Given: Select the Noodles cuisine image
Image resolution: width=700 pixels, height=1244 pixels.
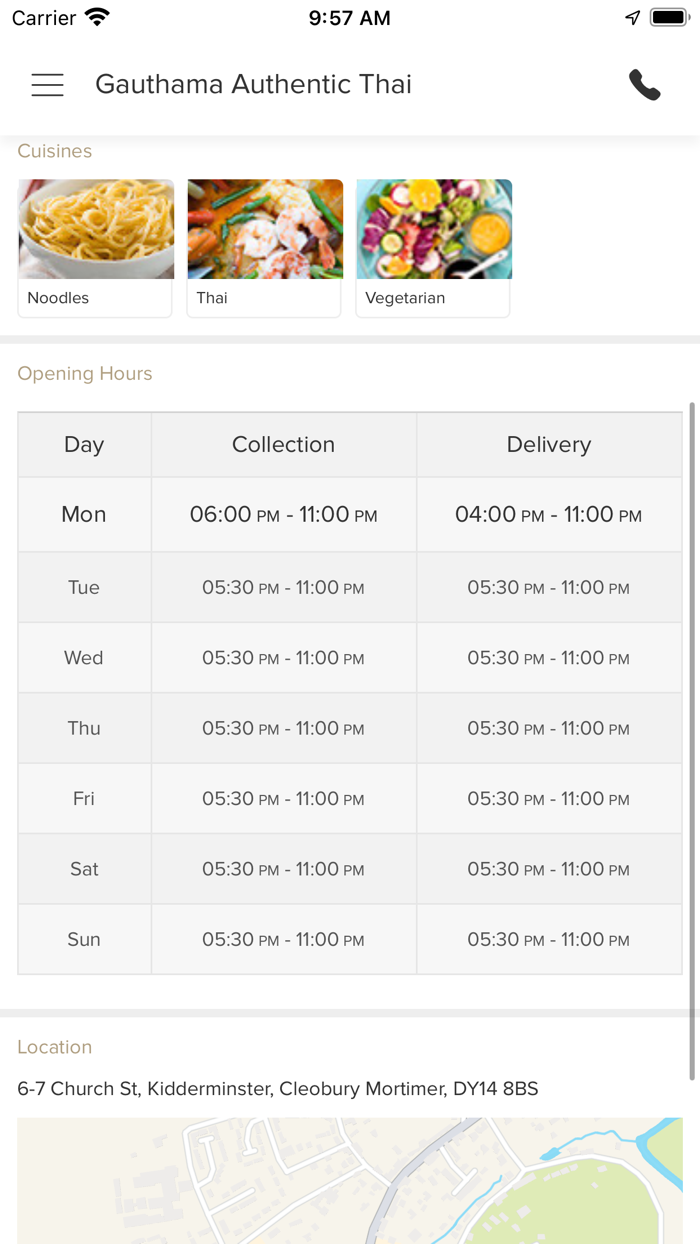Looking at the screenshot, I should 96,229.
